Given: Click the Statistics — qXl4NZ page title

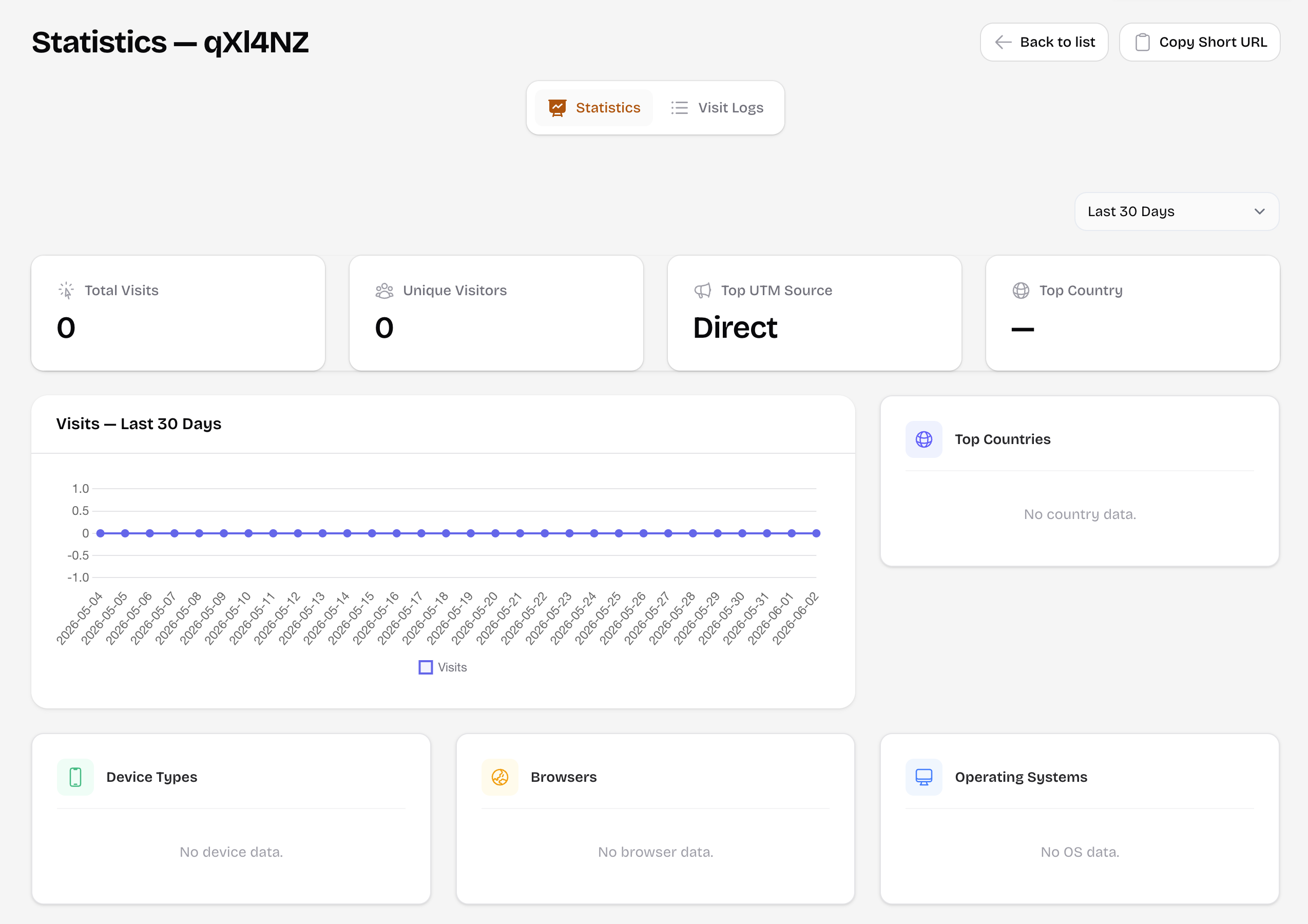Looking at the screenshot, I should pyautogui.click(x=170, y=42).
